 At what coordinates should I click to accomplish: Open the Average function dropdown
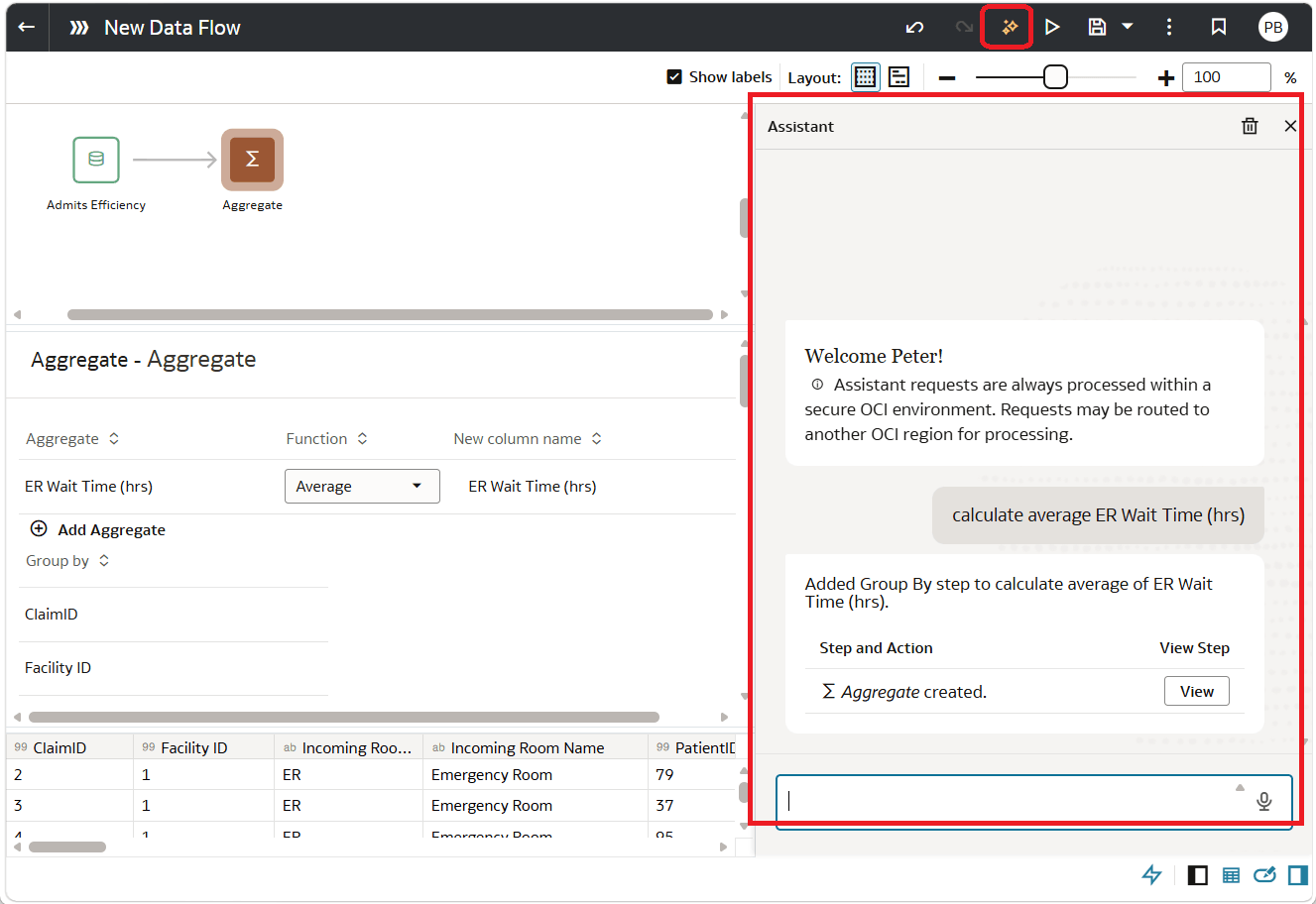[x=362, y=486]
